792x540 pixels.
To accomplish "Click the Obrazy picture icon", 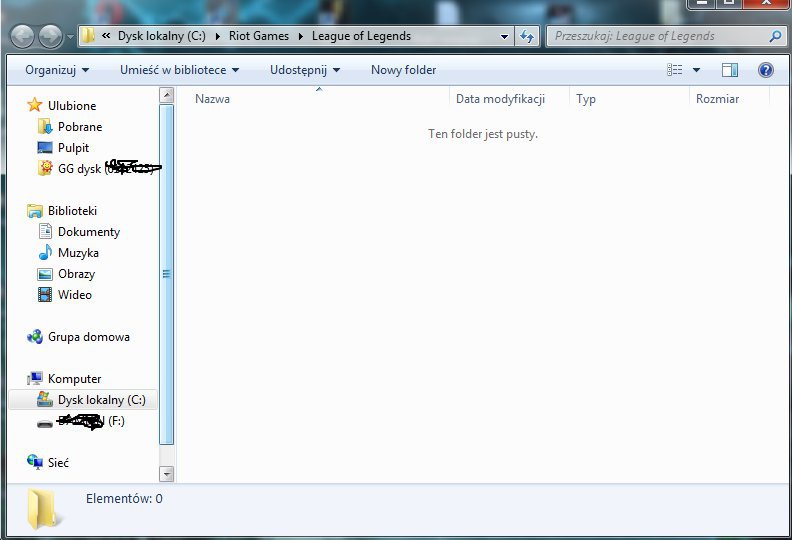I will pos(45,274).
